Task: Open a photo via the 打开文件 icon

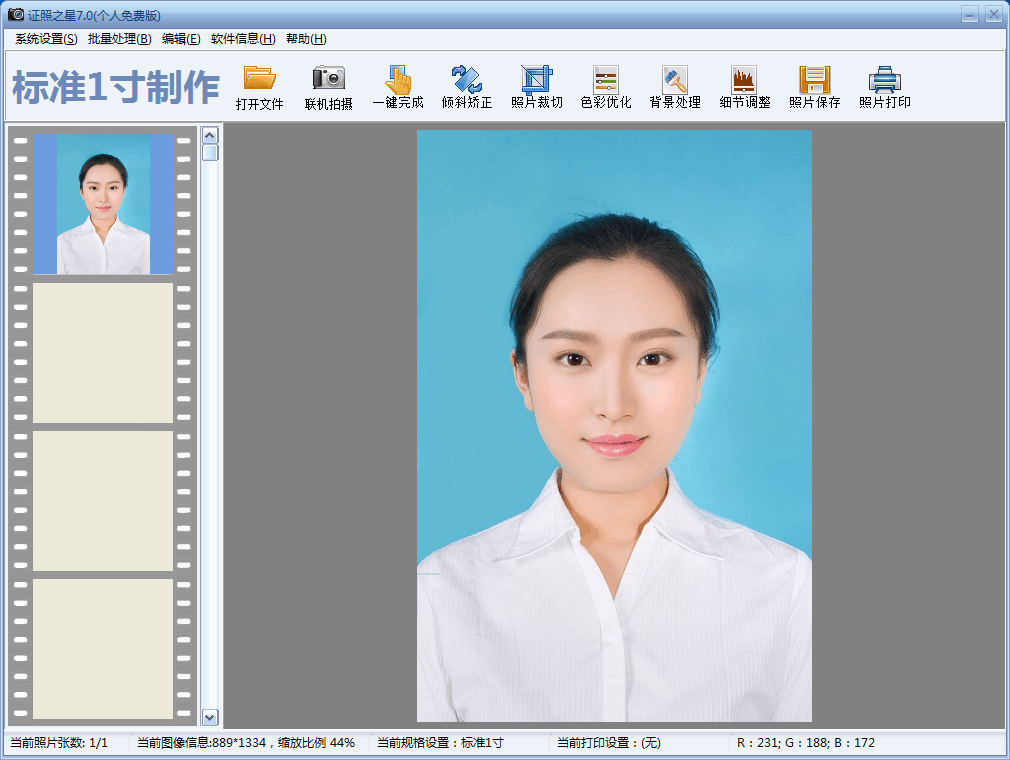Action: tap(260, 85)
